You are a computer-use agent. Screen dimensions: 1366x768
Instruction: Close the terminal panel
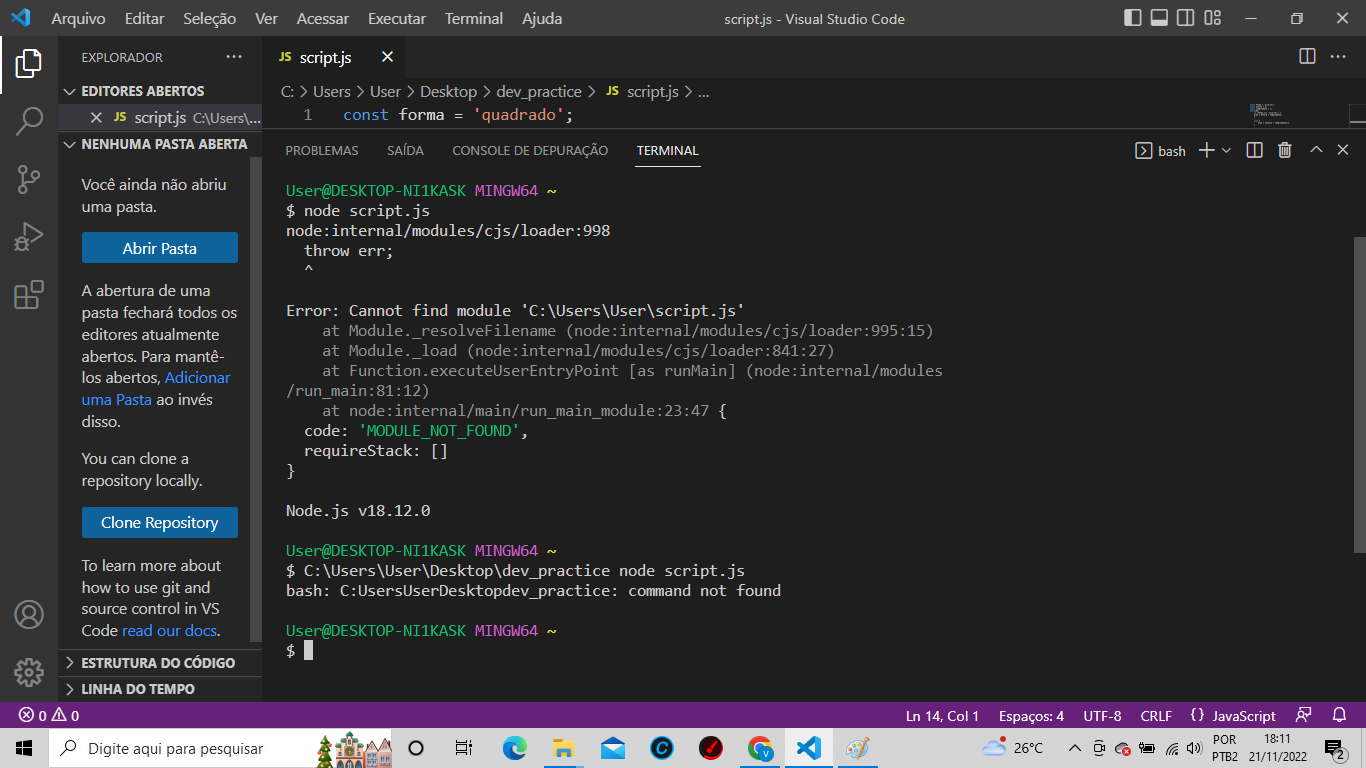[x=1343, y=150]
